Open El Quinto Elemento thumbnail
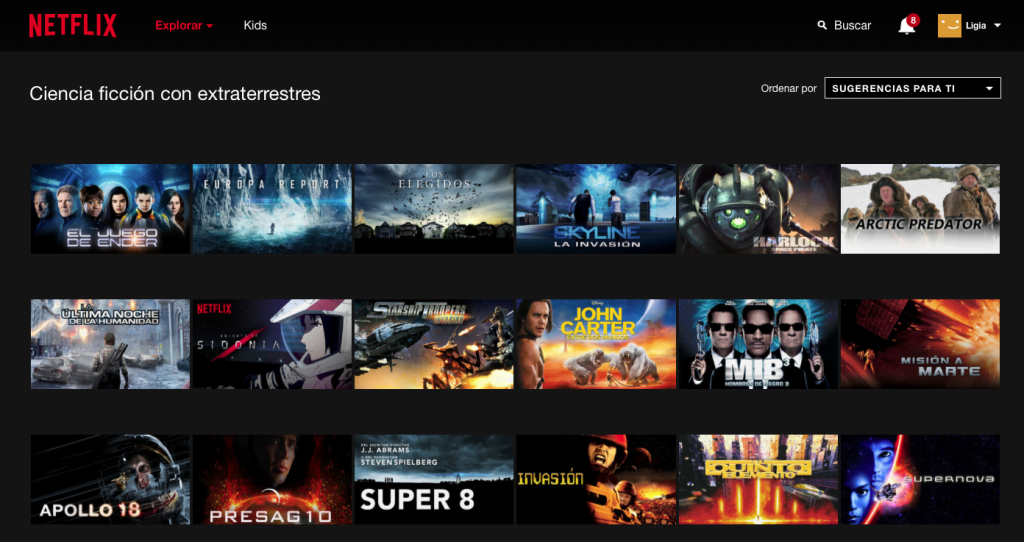The height and width of the screenshot is (542, 1024). [758, 480]
